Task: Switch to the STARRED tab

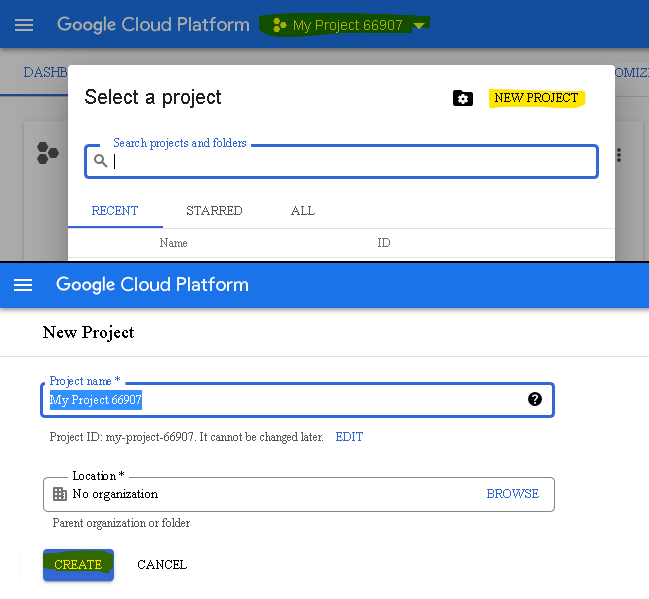Action: click(x=214, y=211)
